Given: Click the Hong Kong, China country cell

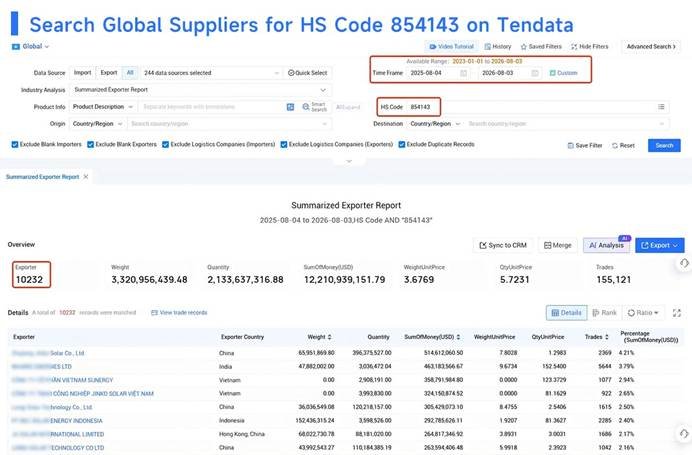Looking at the screenshot, I should point(241,434).
